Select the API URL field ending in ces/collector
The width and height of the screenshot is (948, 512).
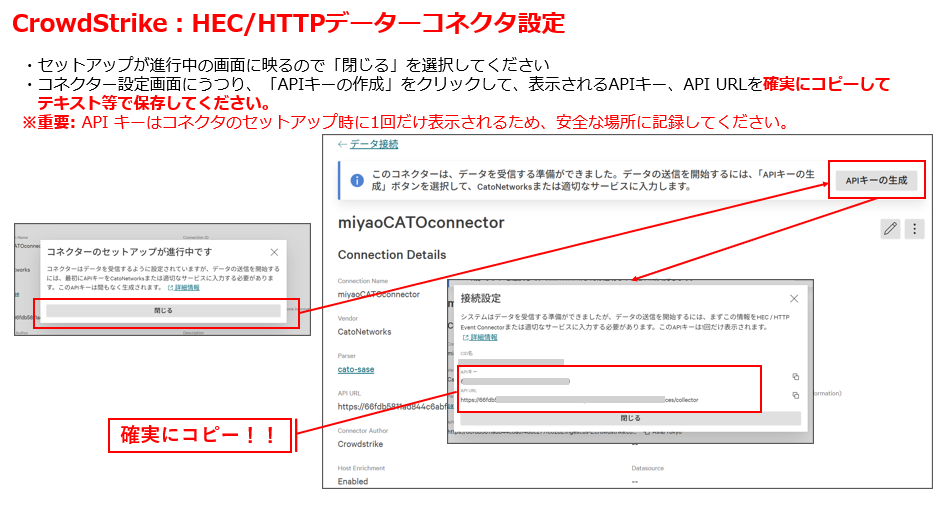tap(580, 399)
